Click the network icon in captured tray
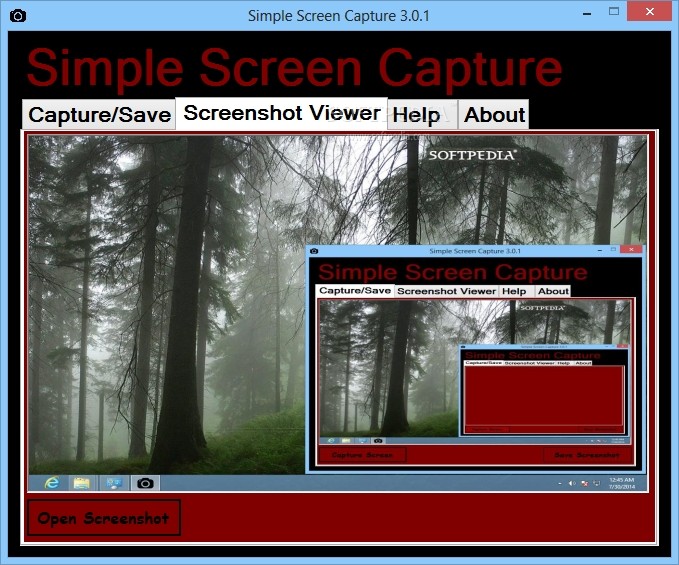The width and height of the screenshot is (679, 565). 597,483
